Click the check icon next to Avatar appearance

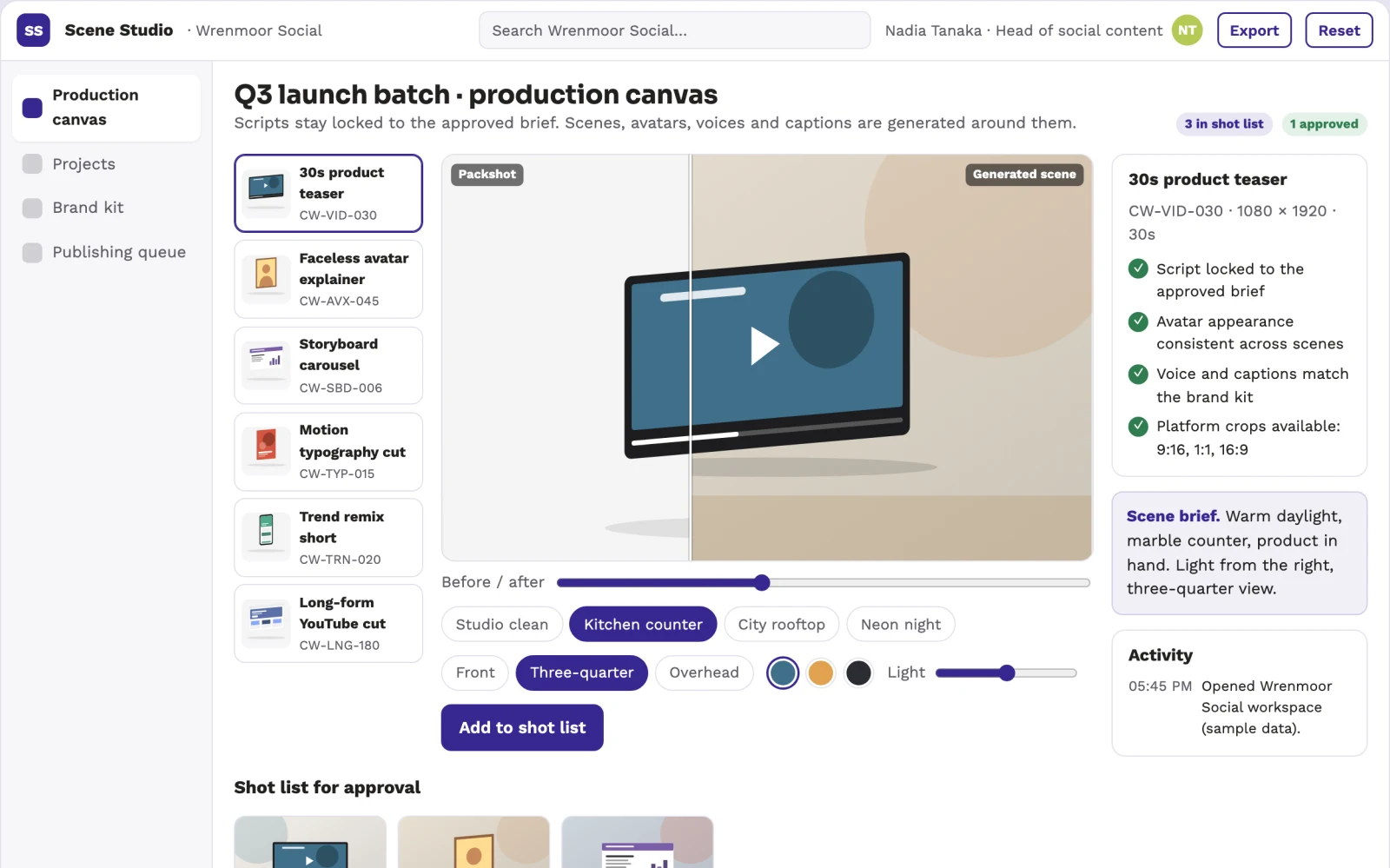pyautogui.click(x=1138, y=321)
